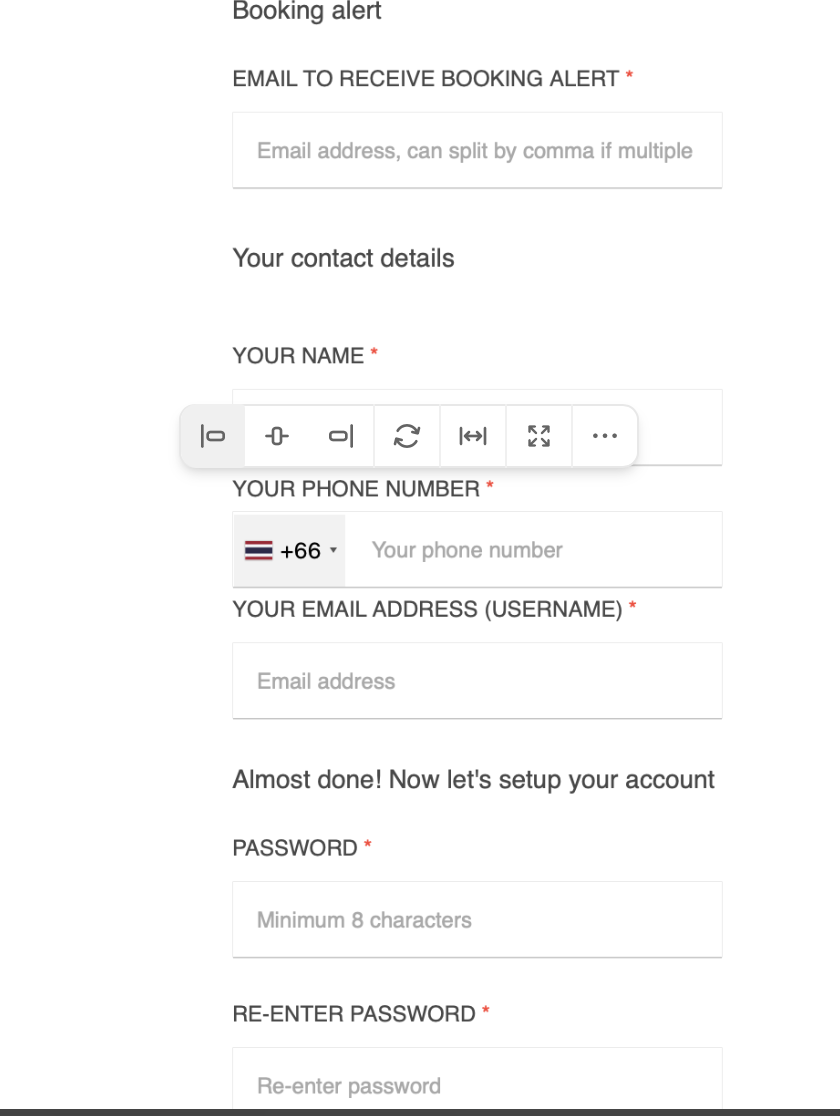Click the Your phone number field
The image size is (840, 1116).
(535, 550)
